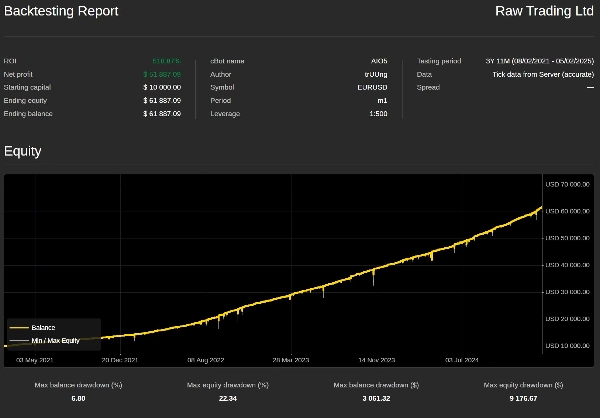Toggle the Balance series in chart legend
This screenshot has width=600, height=418.
[x=43, y=327]
